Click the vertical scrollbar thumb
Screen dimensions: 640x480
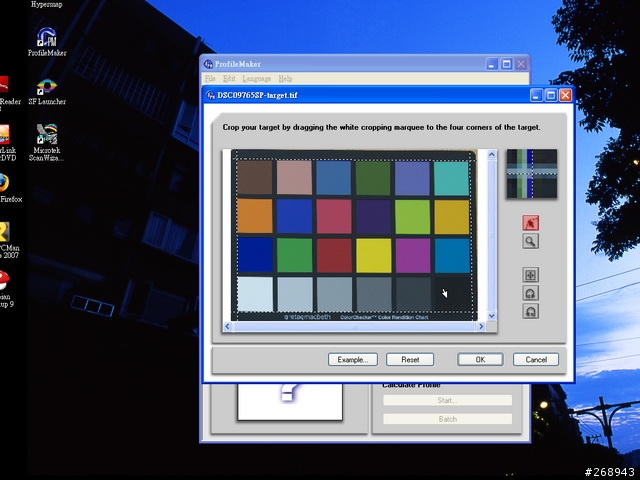[491, 235]
